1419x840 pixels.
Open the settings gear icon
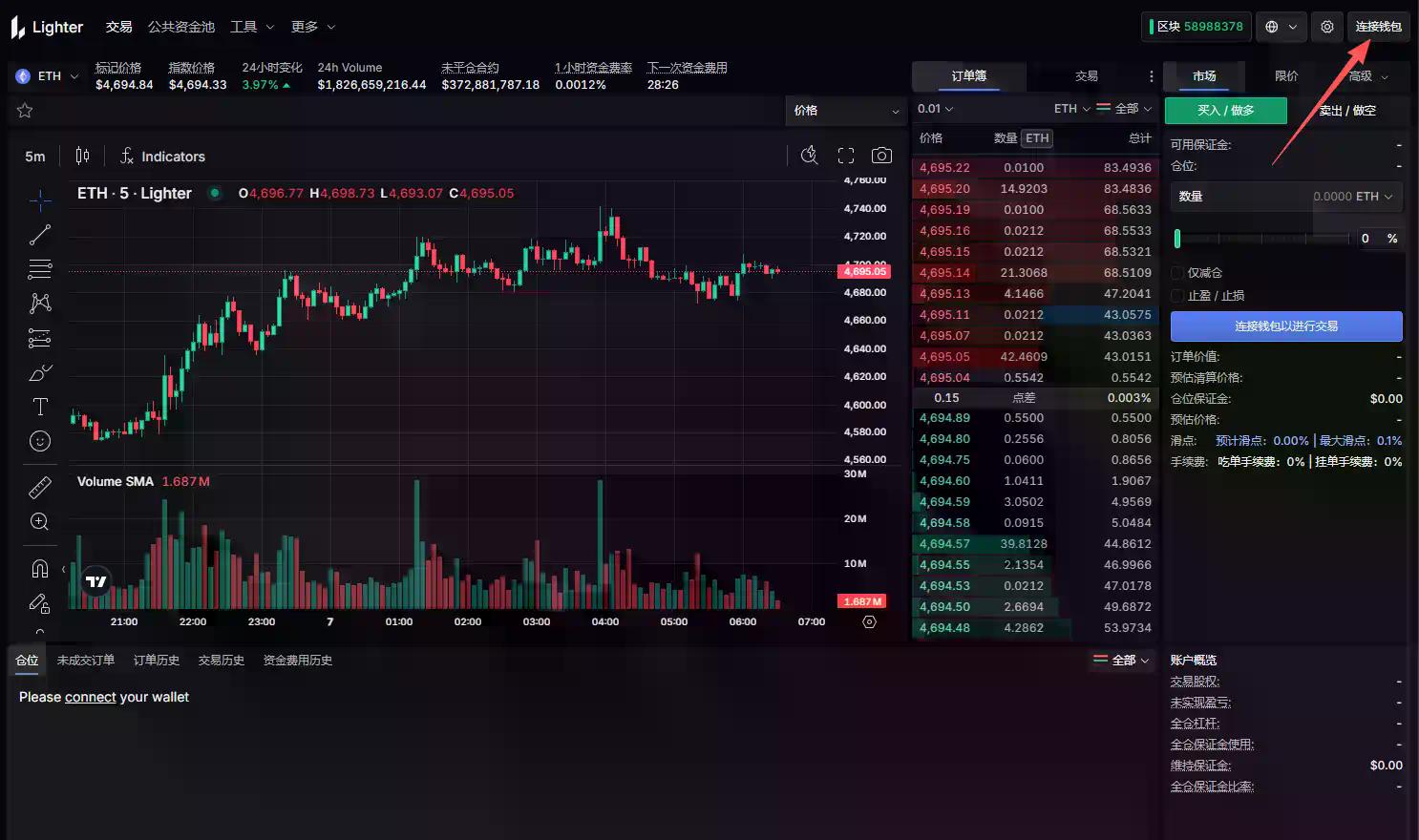click(1326, 27)
